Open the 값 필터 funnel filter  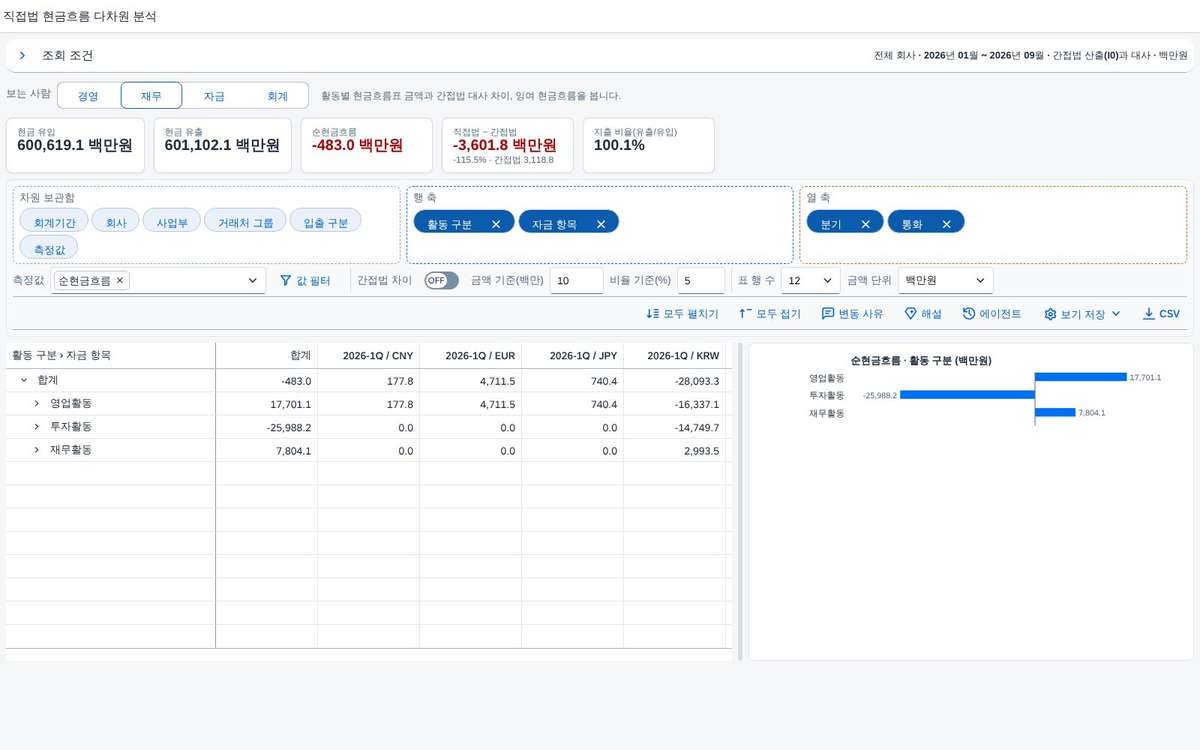304,281
